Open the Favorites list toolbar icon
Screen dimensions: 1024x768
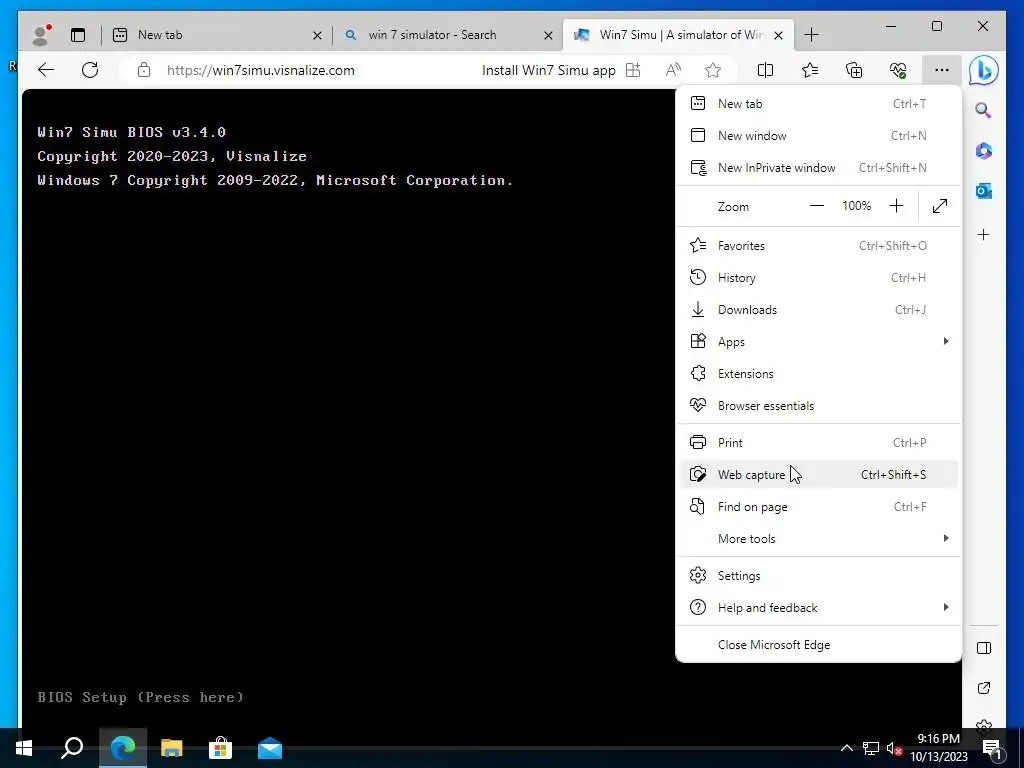(x=810, y=70)
